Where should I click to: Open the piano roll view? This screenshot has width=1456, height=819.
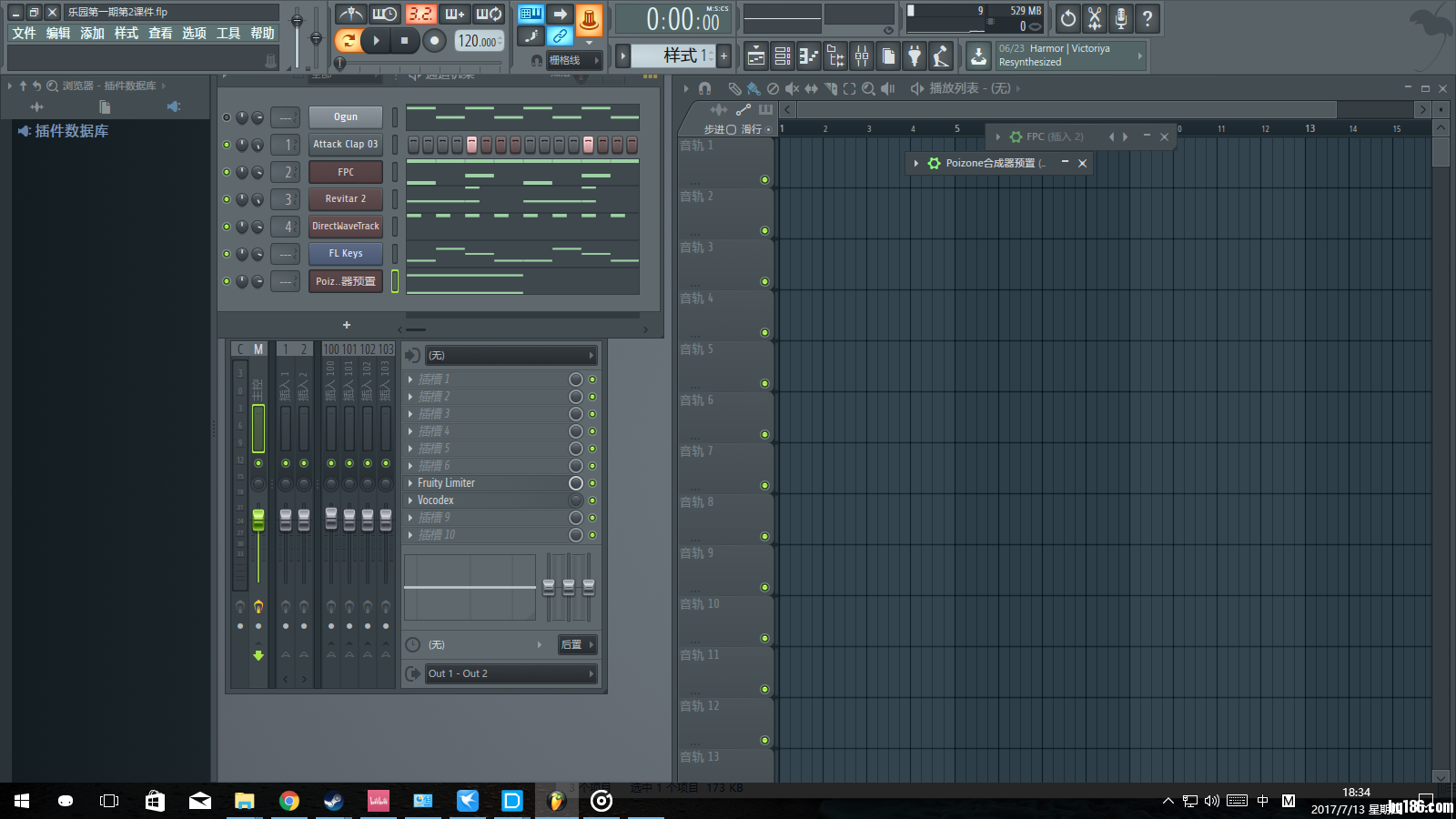808,56
